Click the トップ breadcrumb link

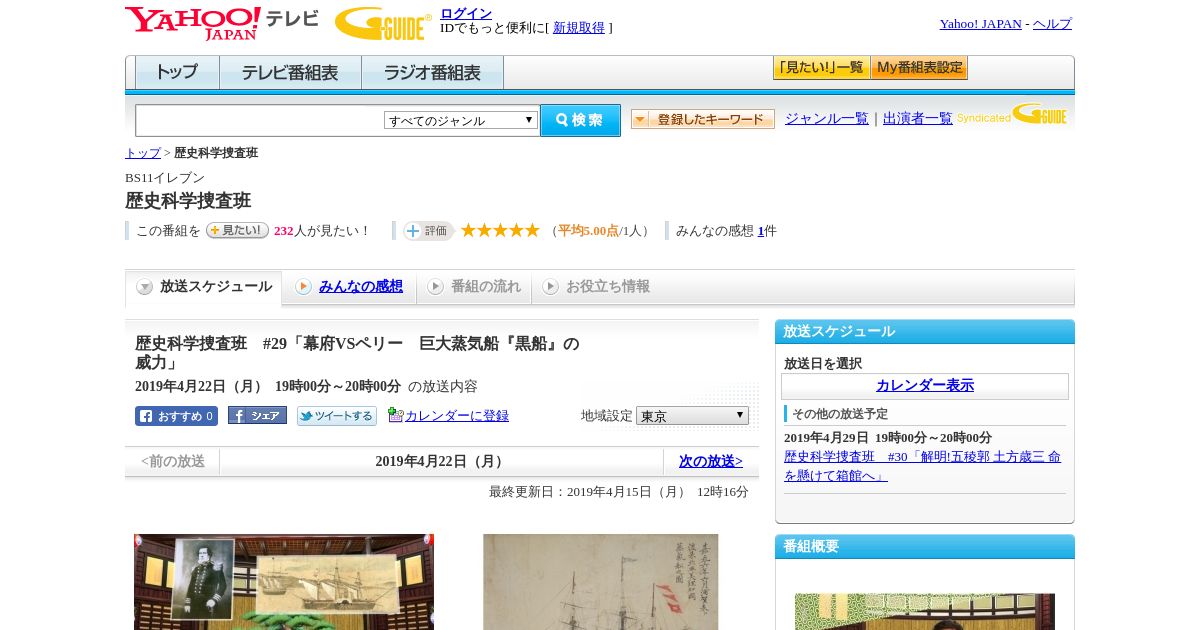(143, 153)
